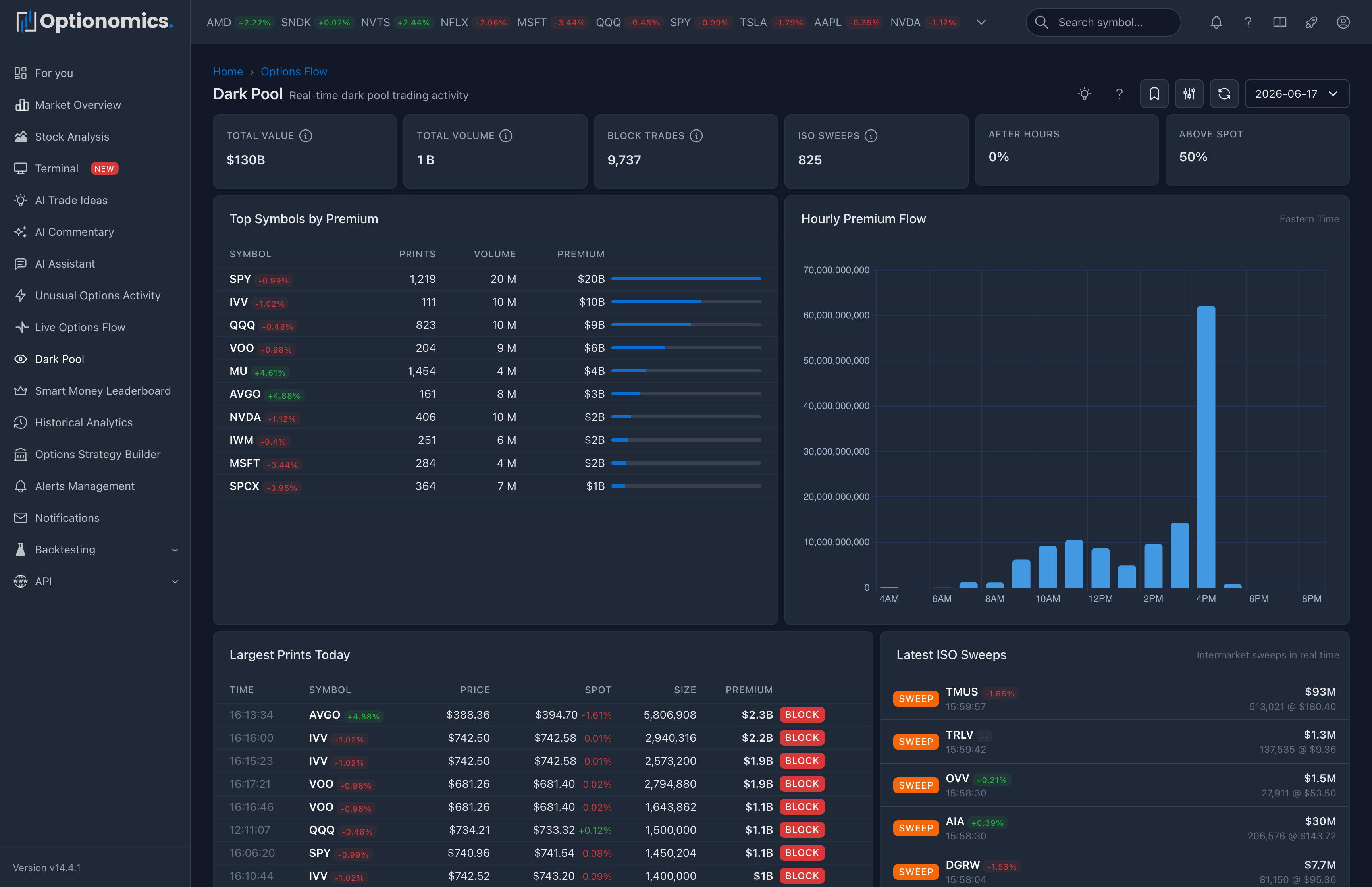Click the Optionomics logo

[x=94, y=22]
